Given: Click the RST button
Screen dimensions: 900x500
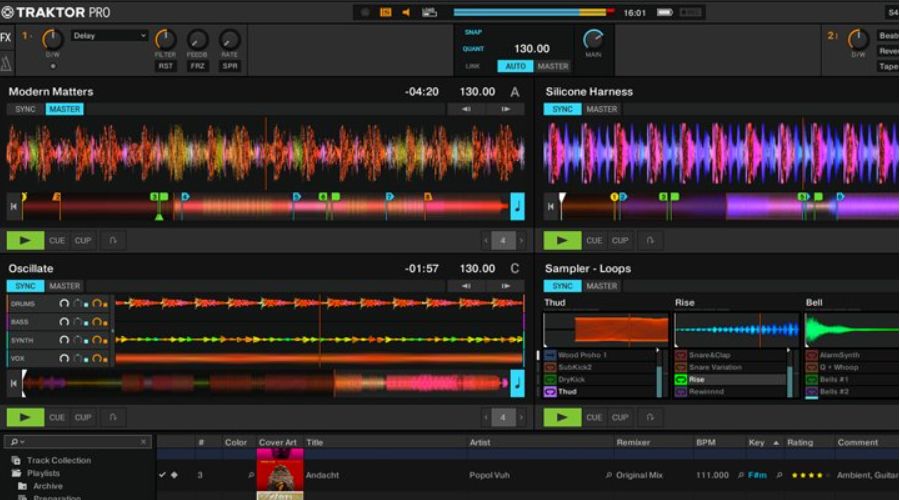Looking at the screenshot, I should click(x=165, y=66).
